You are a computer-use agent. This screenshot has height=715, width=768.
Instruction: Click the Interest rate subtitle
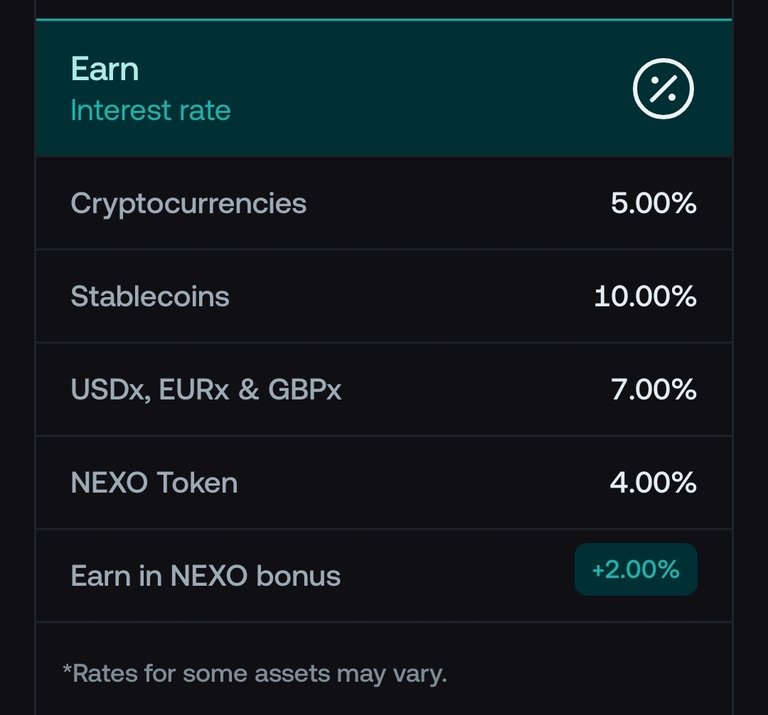(151, 110)
